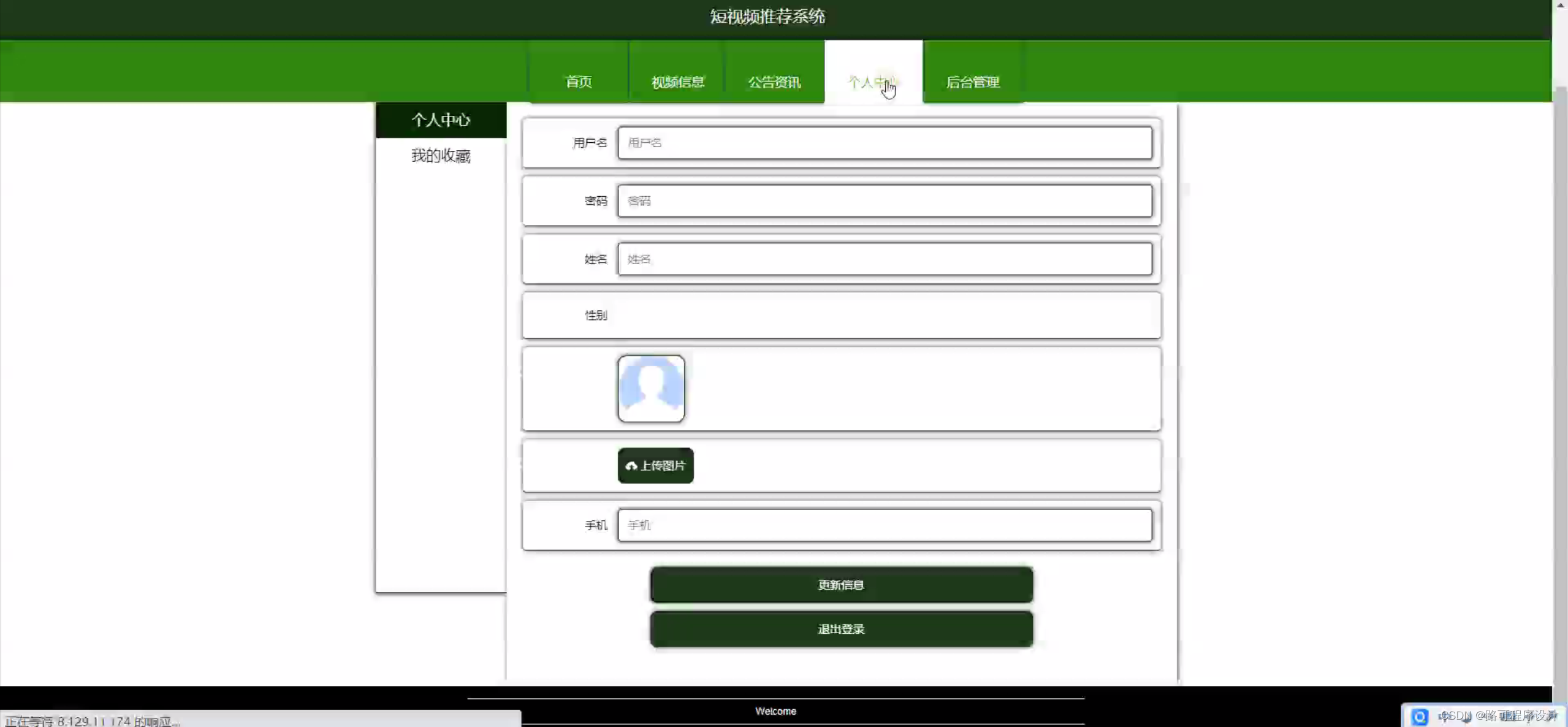Switch to the 视频信息 tab
Viewport: 1568px width, 727px height.
coord(677,82)
